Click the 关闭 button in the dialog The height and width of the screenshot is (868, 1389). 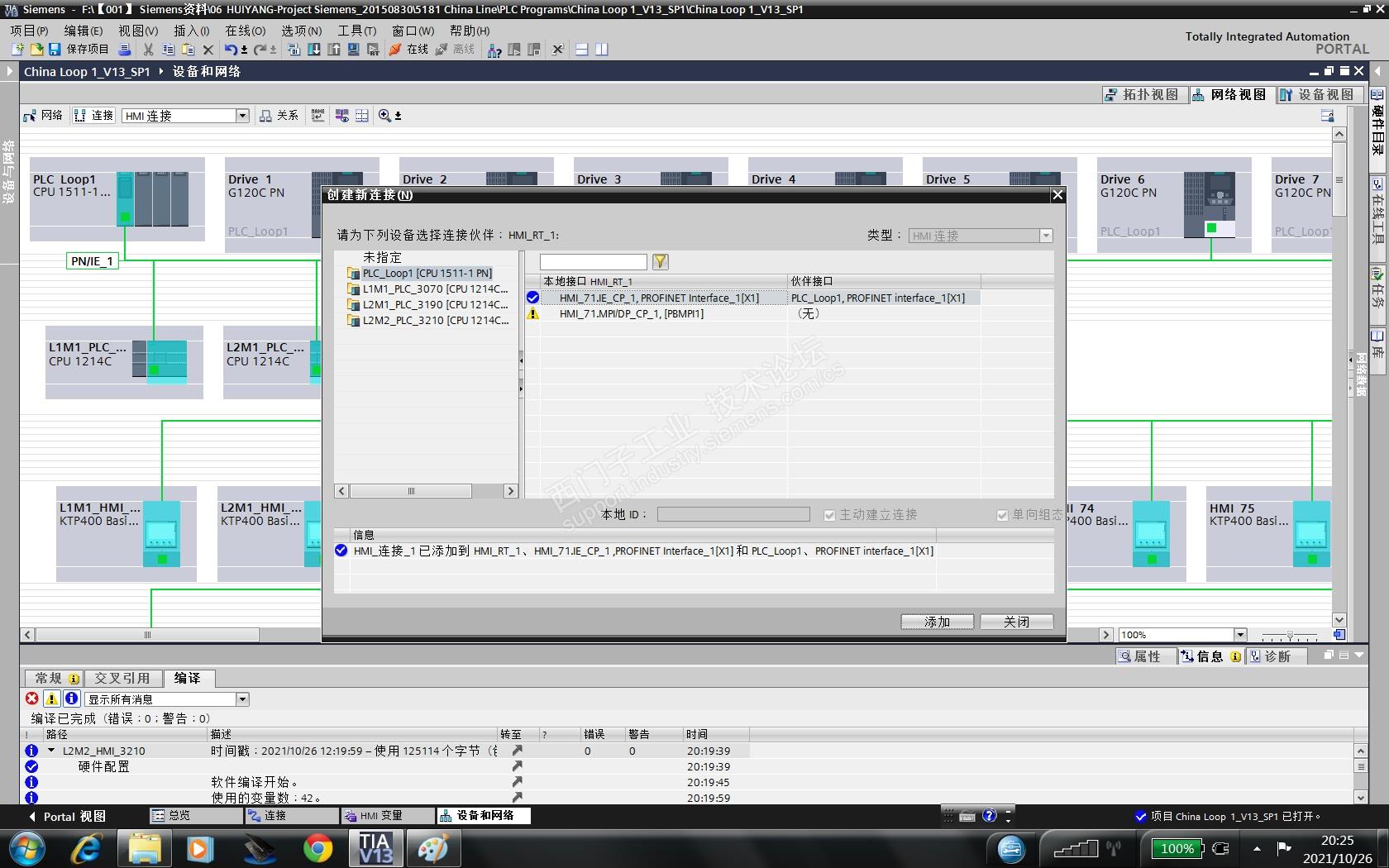1016,622
